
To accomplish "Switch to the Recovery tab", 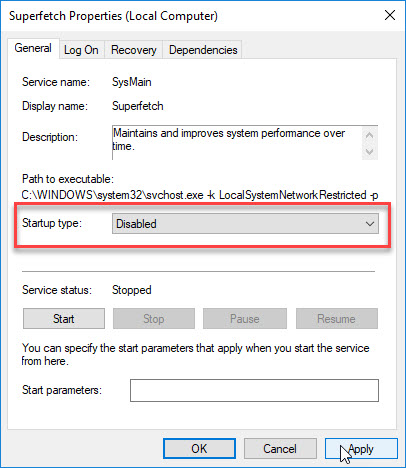I will coord(133,50).
